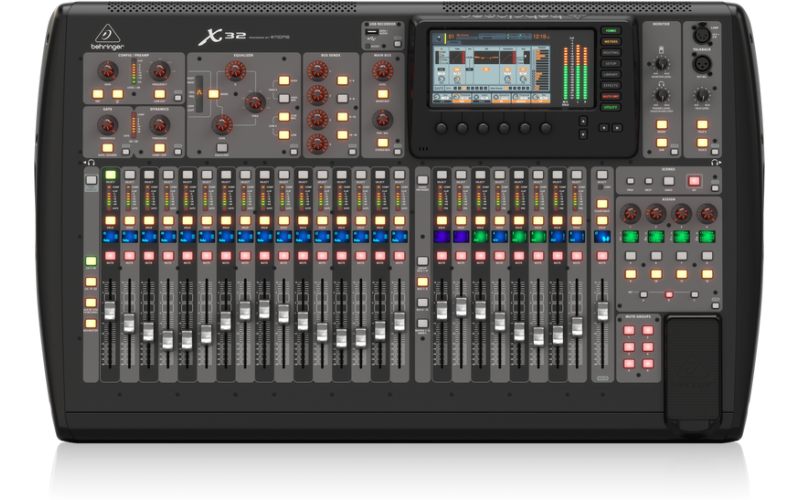Viewport: 800px width, 500px height.
Task: Click the main LR fader cap
Action: (x=603, y=310)
